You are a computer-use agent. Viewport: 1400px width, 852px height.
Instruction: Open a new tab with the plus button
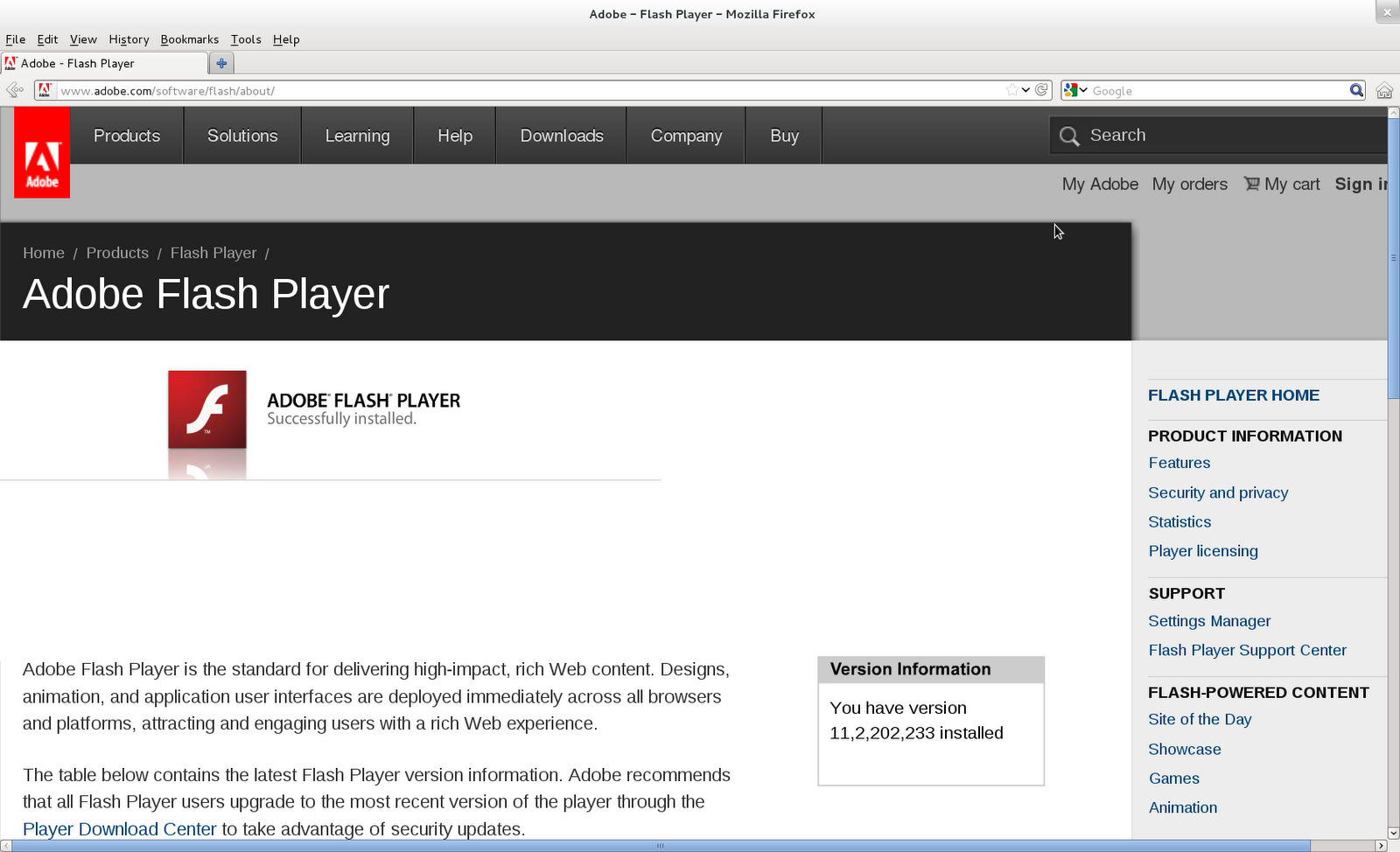point(221,63)
